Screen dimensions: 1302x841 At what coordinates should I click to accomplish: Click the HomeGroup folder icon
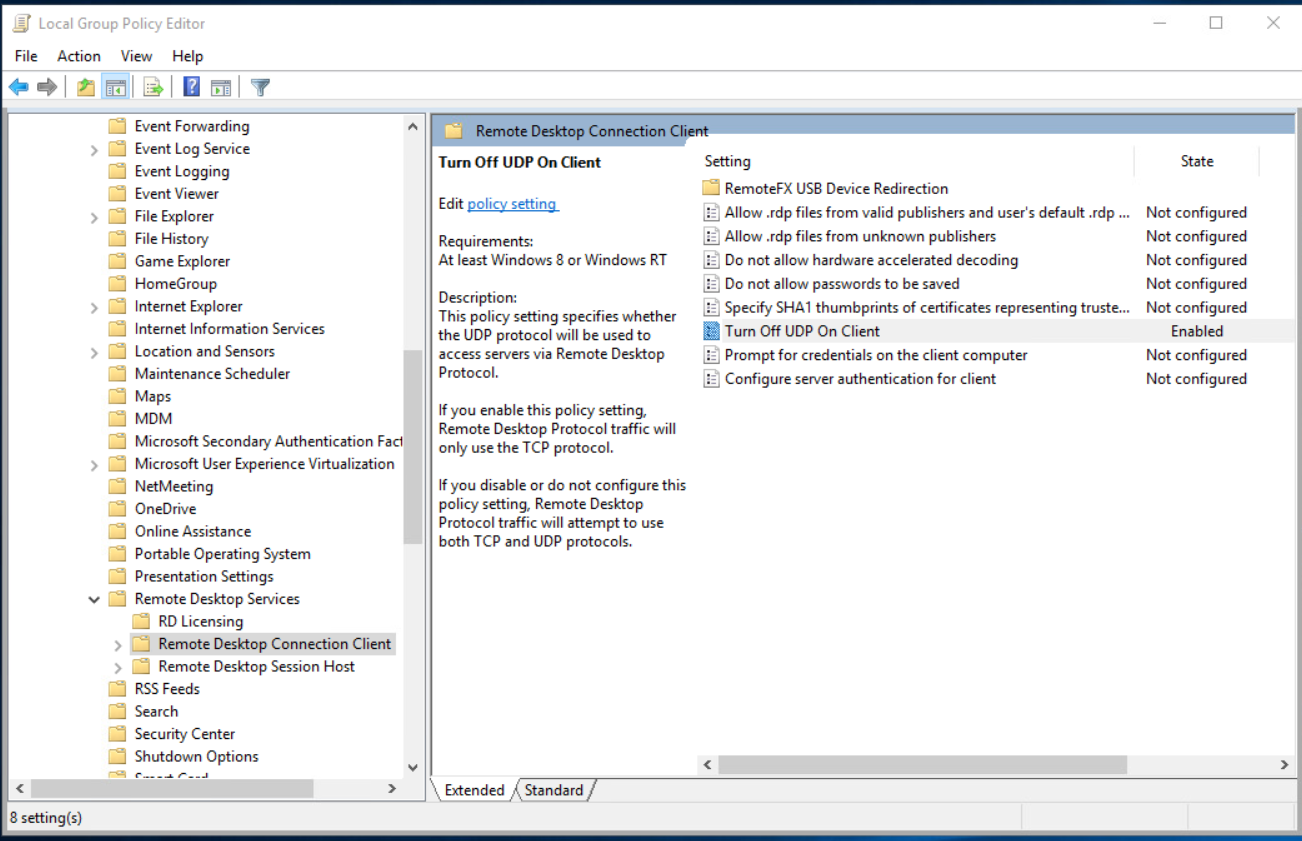(117, 284)
